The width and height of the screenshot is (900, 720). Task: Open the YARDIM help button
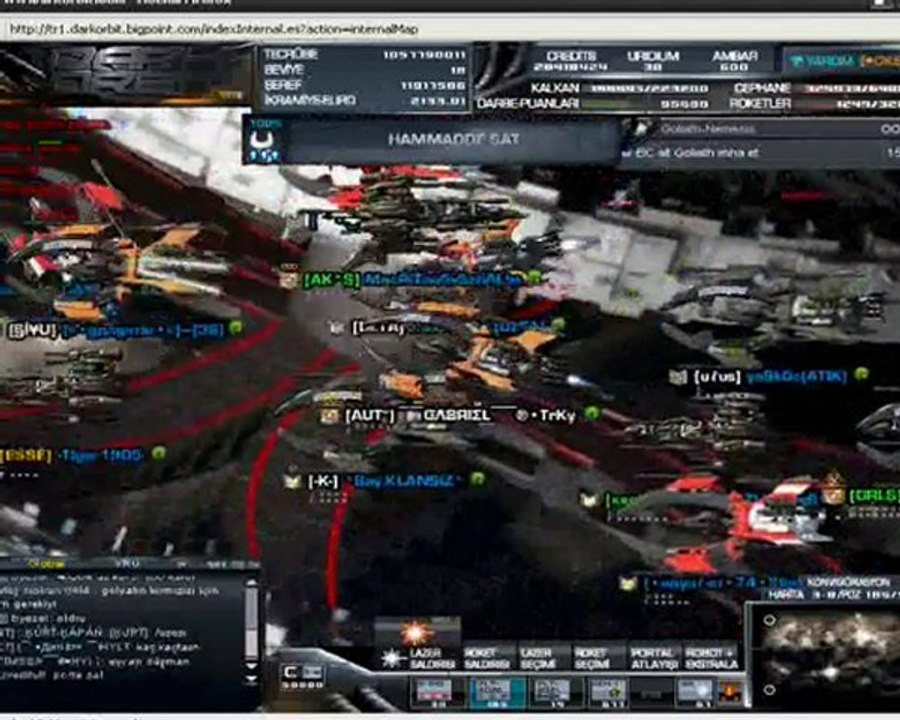[820, 61]
